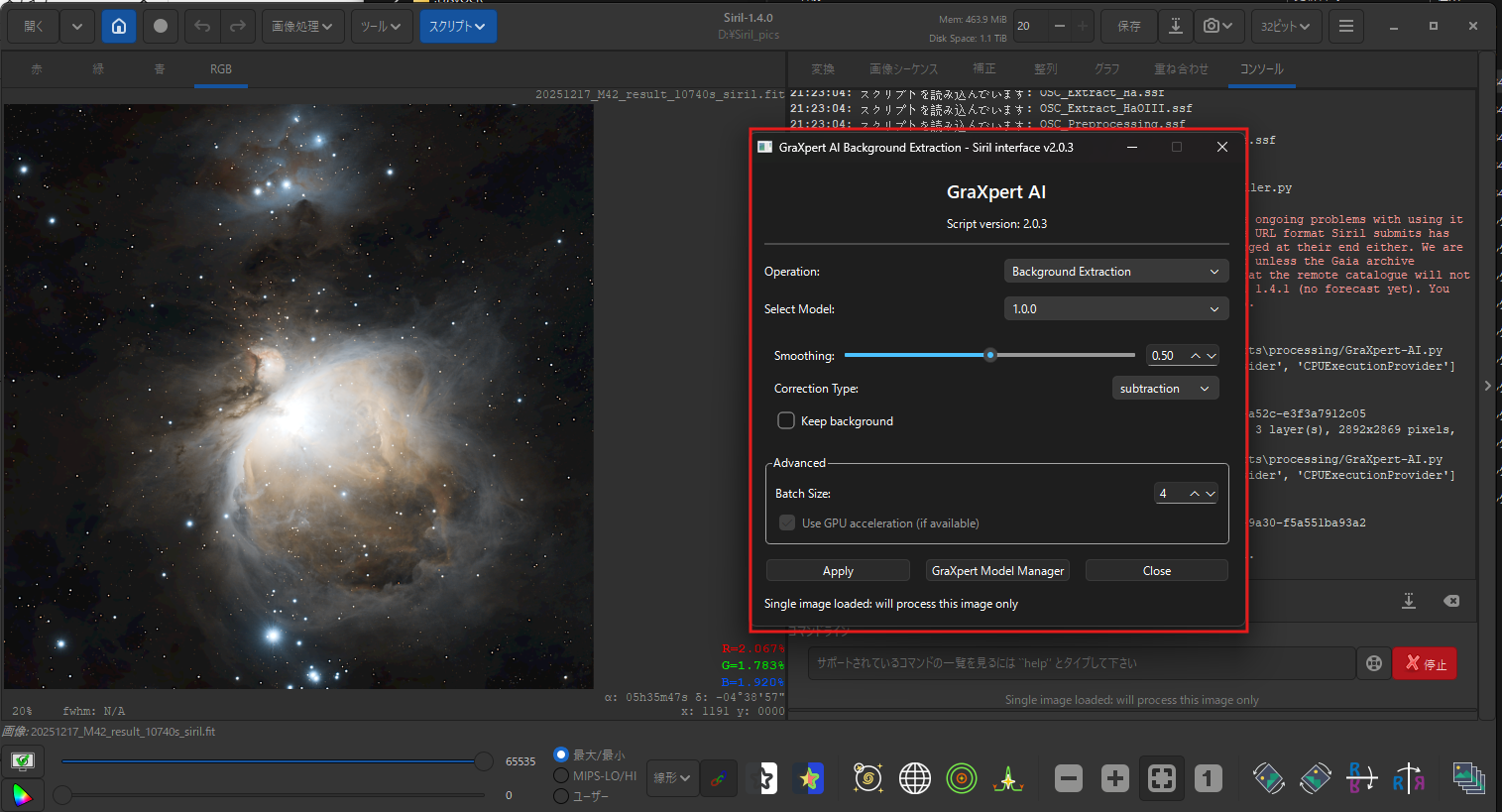Enable the Keep background checkbox

pyautogui.click(x=786, y=420)
